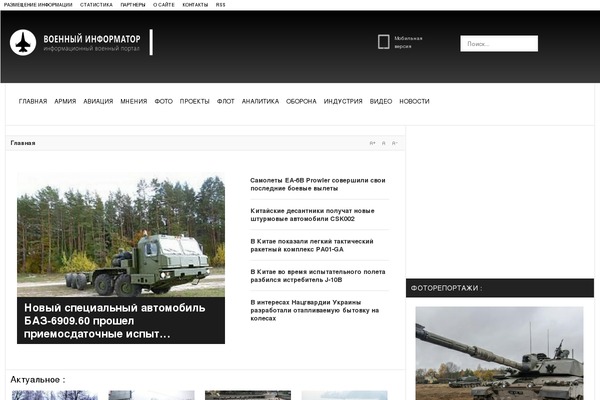Open the БАЗ-6909.60 truck featured image
The width and height of the screenshot is (600, 400).
pos(121,235)
